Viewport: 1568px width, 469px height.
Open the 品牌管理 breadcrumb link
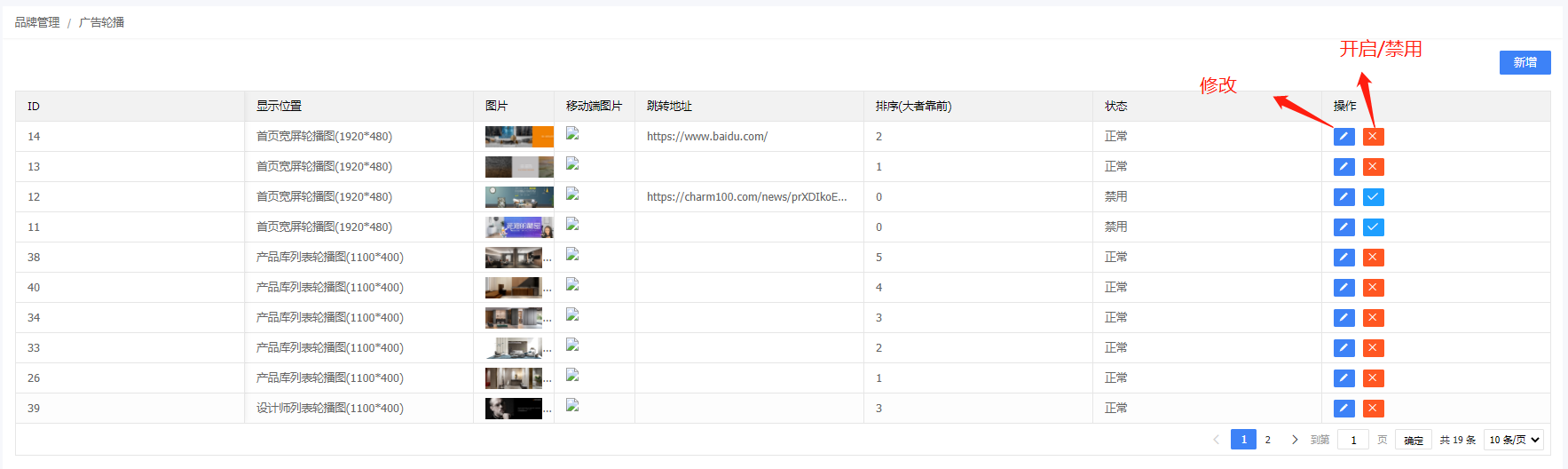coord(37,22)
